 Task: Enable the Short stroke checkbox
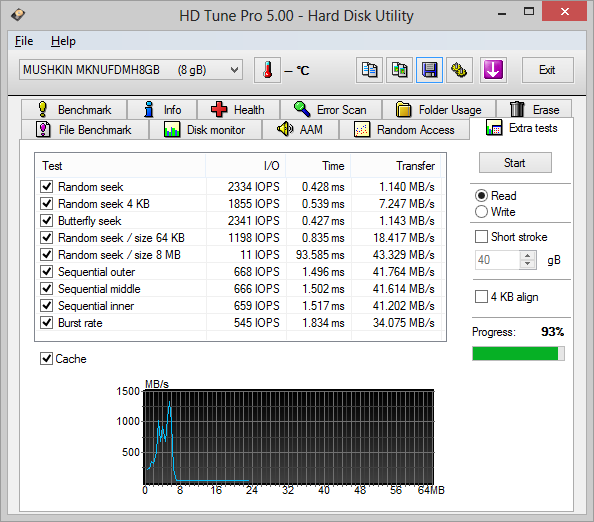481,237
